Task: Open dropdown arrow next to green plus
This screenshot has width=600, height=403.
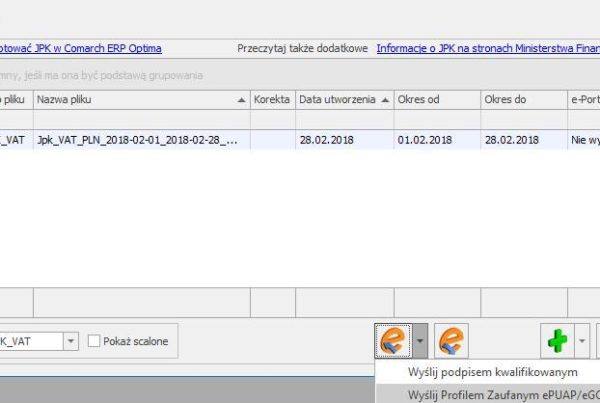Action: click(583, 341)
